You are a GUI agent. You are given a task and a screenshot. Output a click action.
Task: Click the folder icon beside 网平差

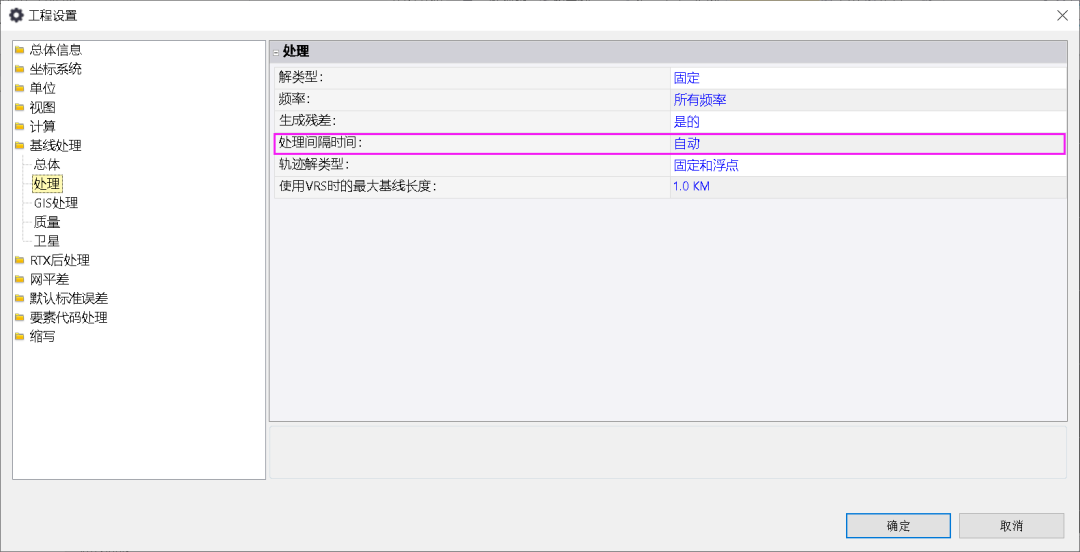pos(20,280)
